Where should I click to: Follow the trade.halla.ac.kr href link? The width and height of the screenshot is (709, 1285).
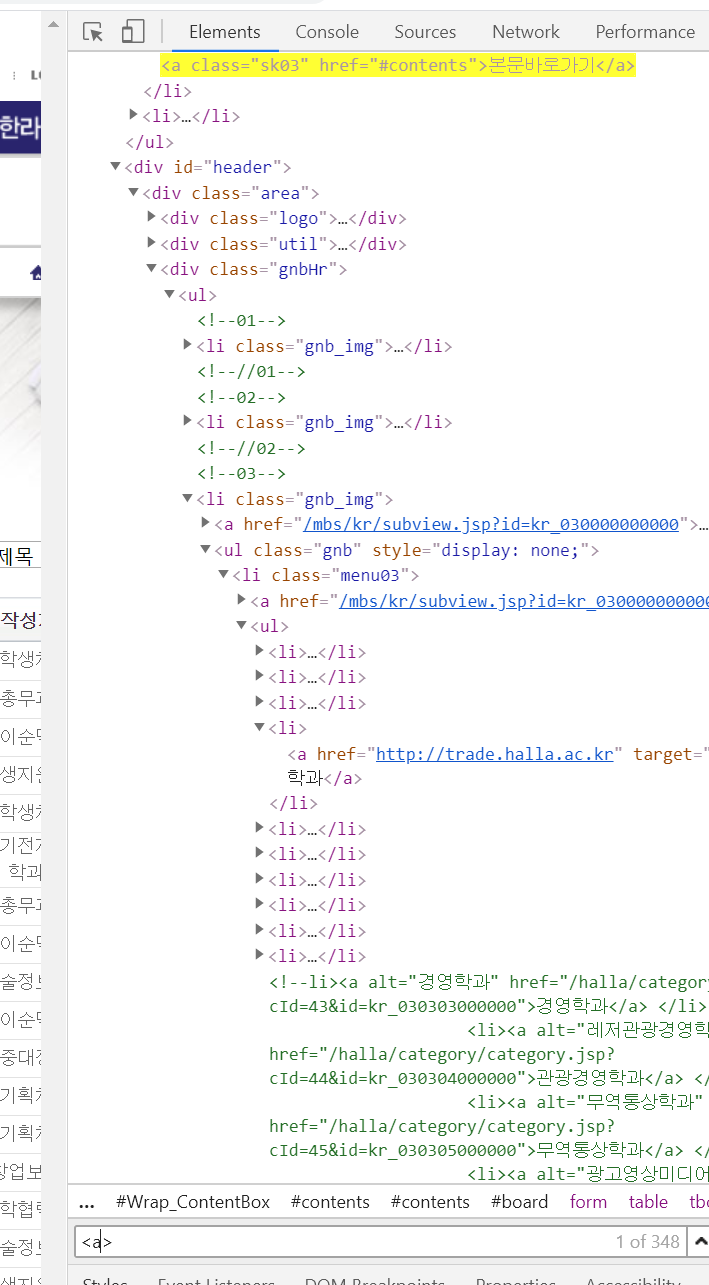(494, 754)
